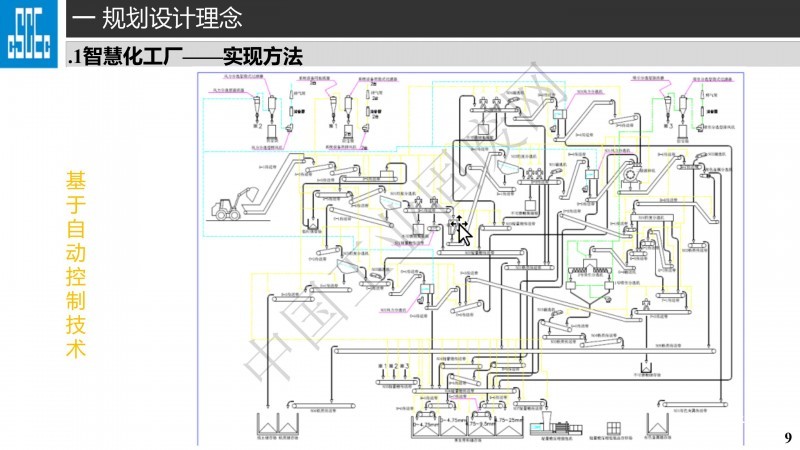Select the slide title 一 规划设计理念
The height and width of the screenshot is (450, 800).
tap(157, 18)
